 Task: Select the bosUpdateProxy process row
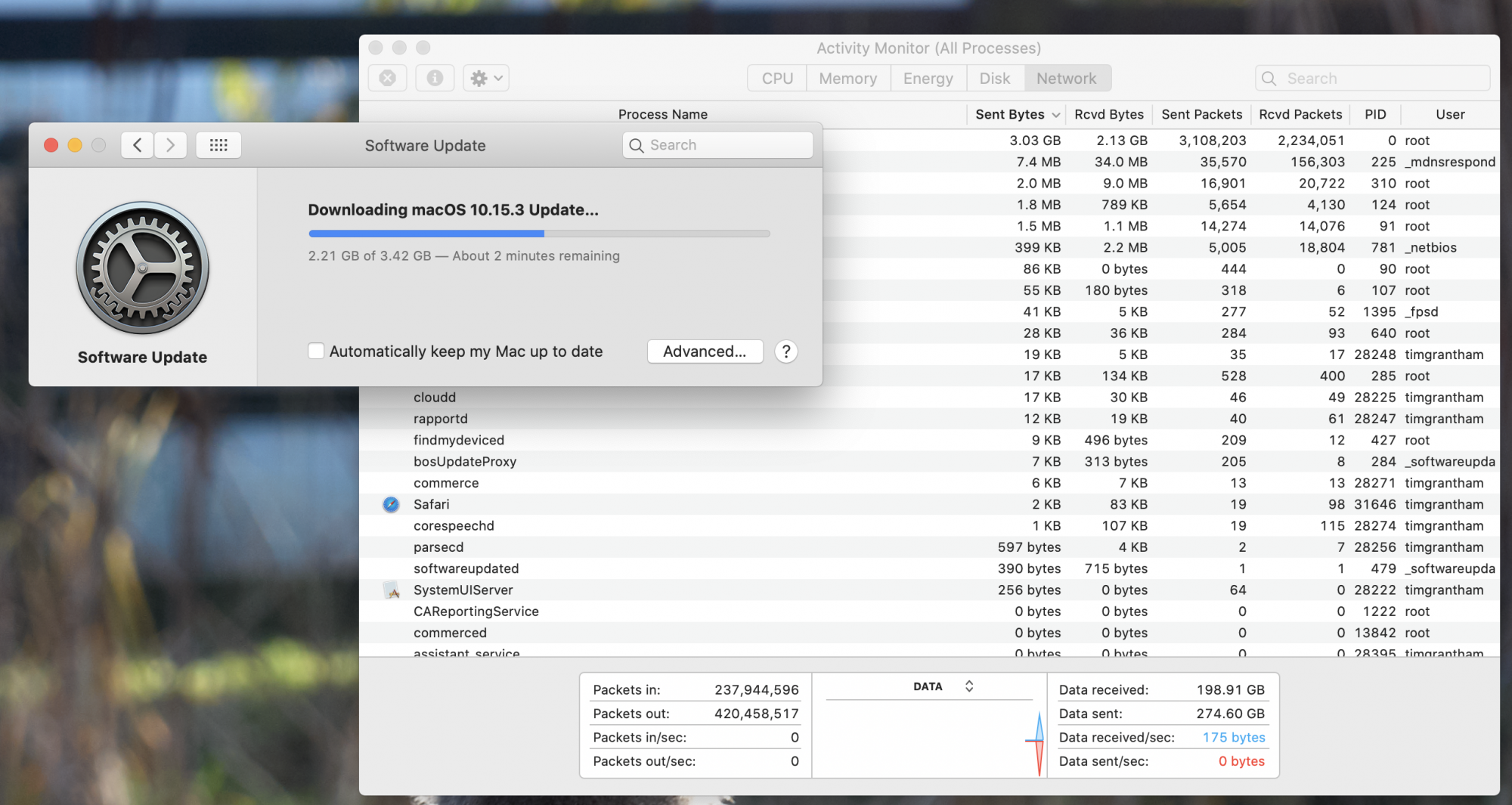[929, 462]
